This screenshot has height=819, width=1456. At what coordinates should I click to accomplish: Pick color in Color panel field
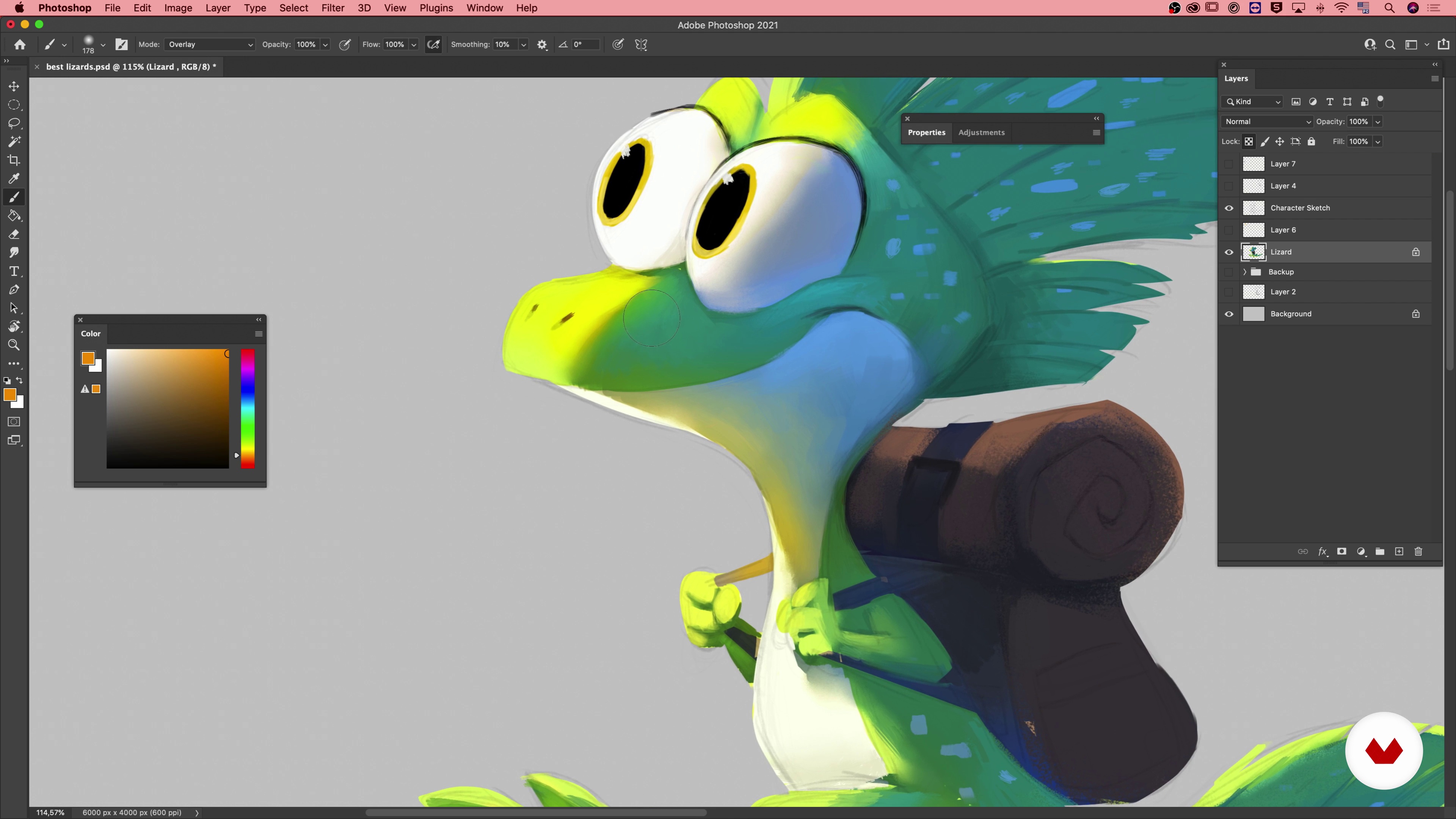168,409
